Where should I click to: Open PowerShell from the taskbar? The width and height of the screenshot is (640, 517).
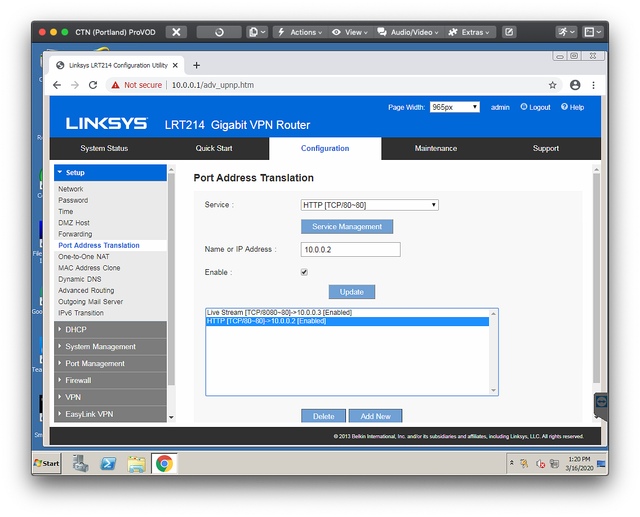pos(108,464)
